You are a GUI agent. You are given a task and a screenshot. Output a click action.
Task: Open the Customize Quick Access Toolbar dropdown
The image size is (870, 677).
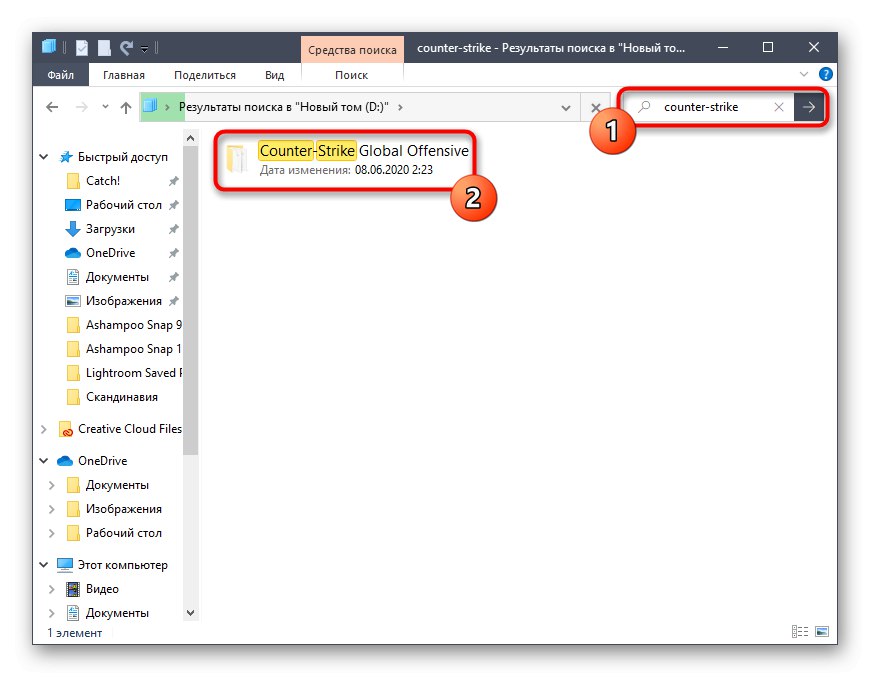point(144,49)
